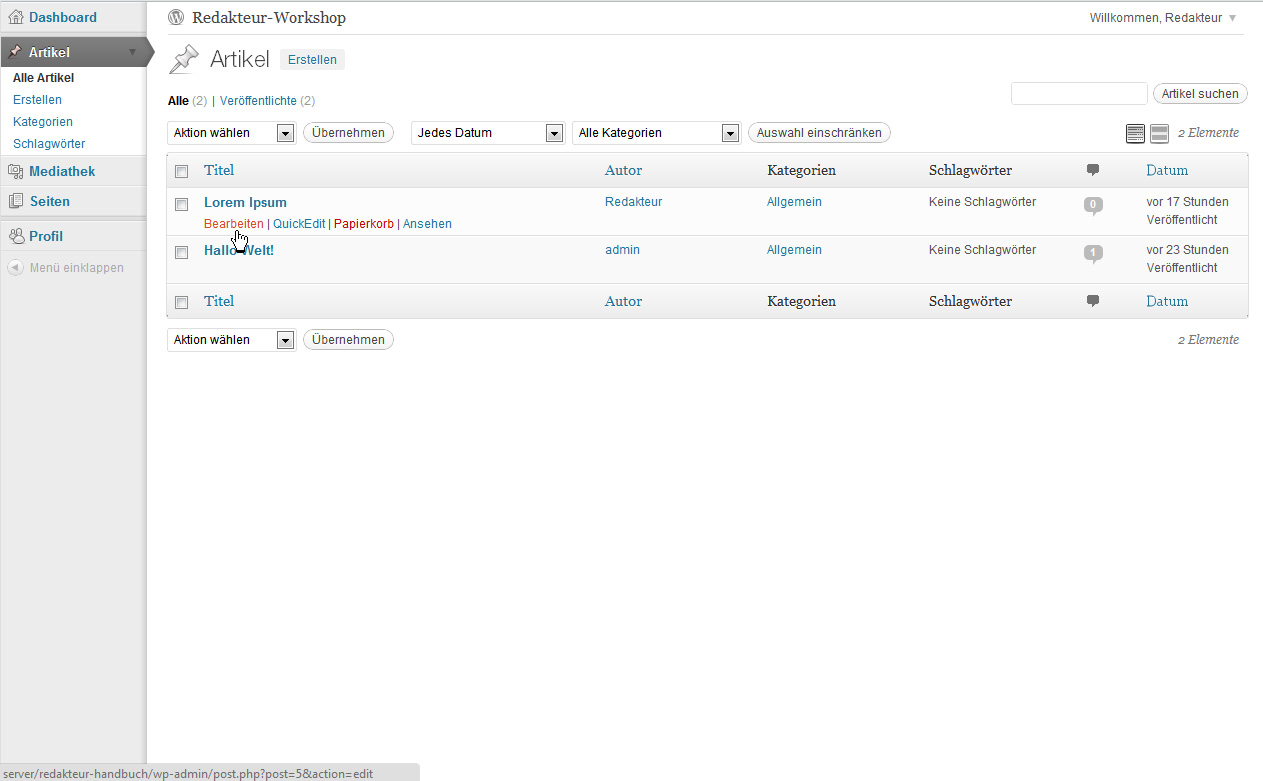Click the Dashboard home icon in sidebar
Screen dimensions: 1263x781
(x=16, y=17)
